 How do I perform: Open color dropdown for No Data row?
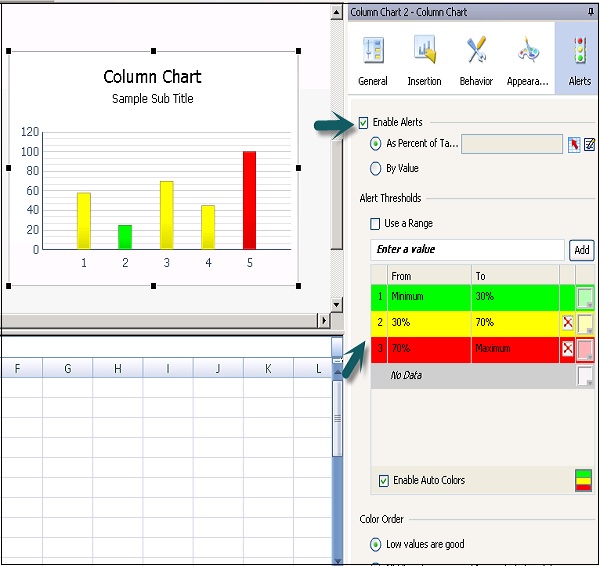pos(585,376)
